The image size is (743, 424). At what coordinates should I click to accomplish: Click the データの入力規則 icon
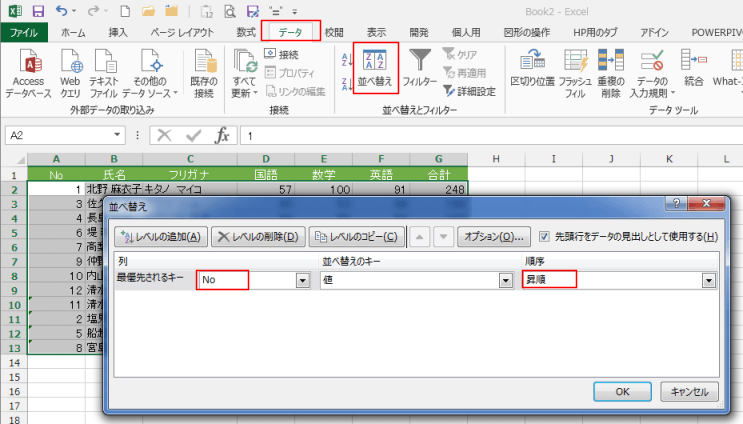click(x=652, y=73)
